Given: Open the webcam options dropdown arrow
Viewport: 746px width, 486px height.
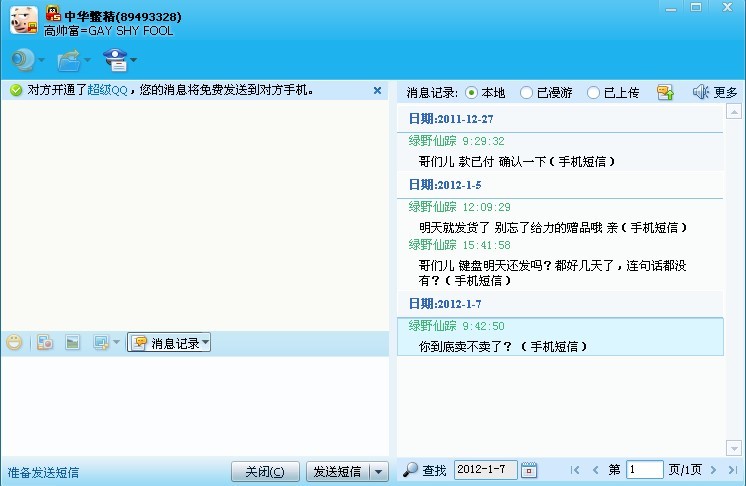Looking at the screenshot, I should (41, 60).
